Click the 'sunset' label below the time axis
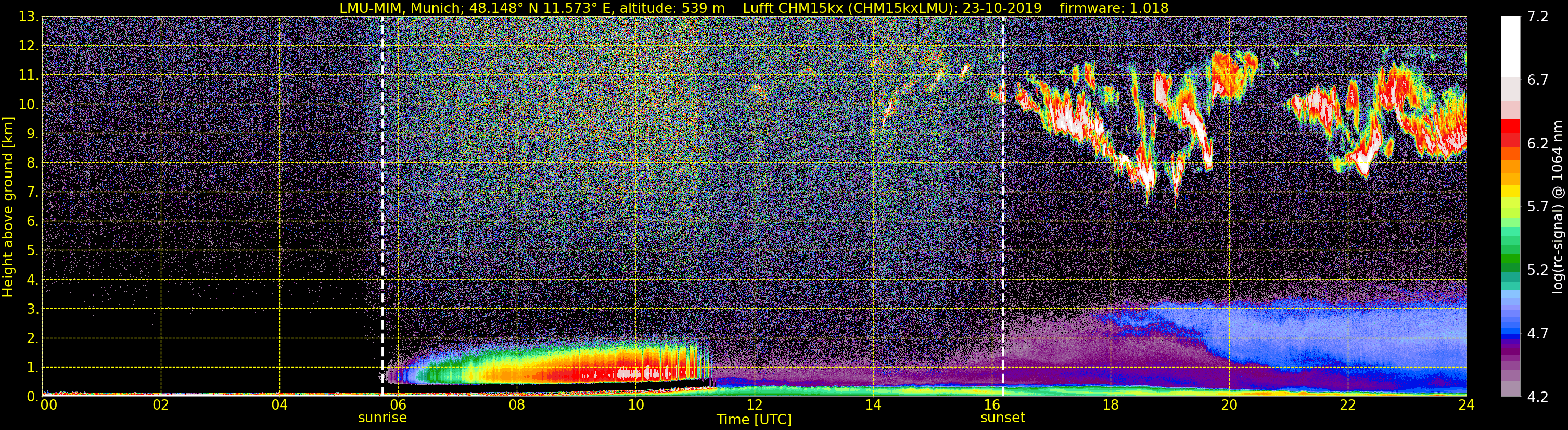 tap(1002, 418)
